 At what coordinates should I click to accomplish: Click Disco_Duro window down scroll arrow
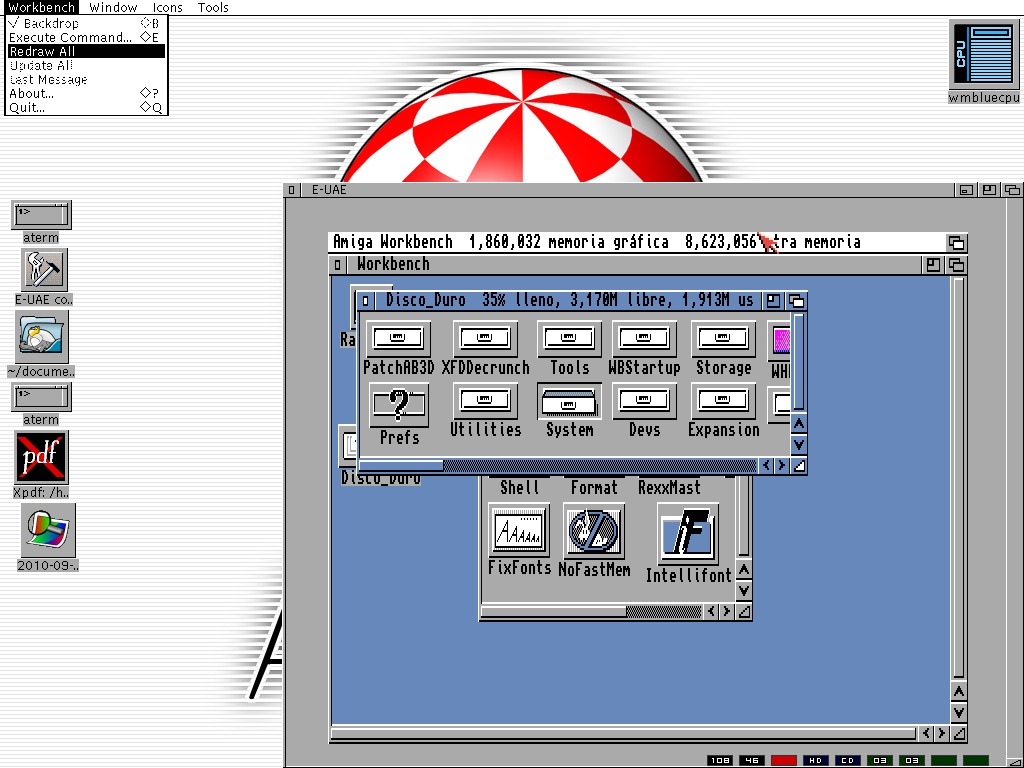(x=798, y=445)
